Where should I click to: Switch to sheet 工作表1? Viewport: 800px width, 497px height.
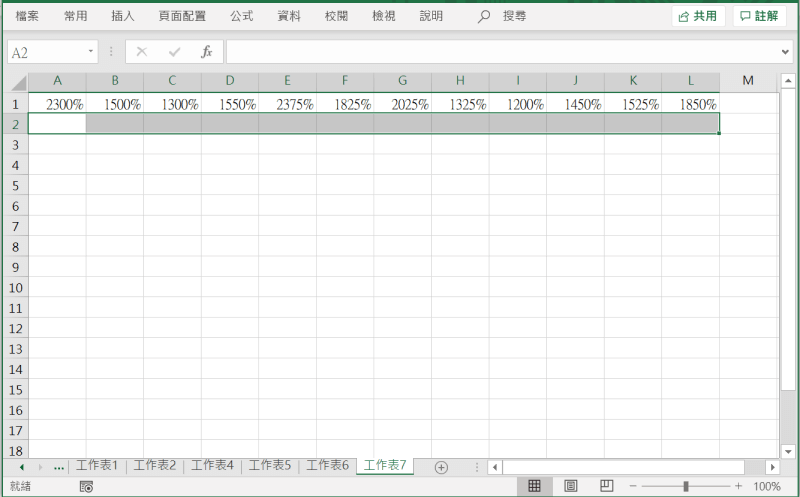click(x=97, y=465)
